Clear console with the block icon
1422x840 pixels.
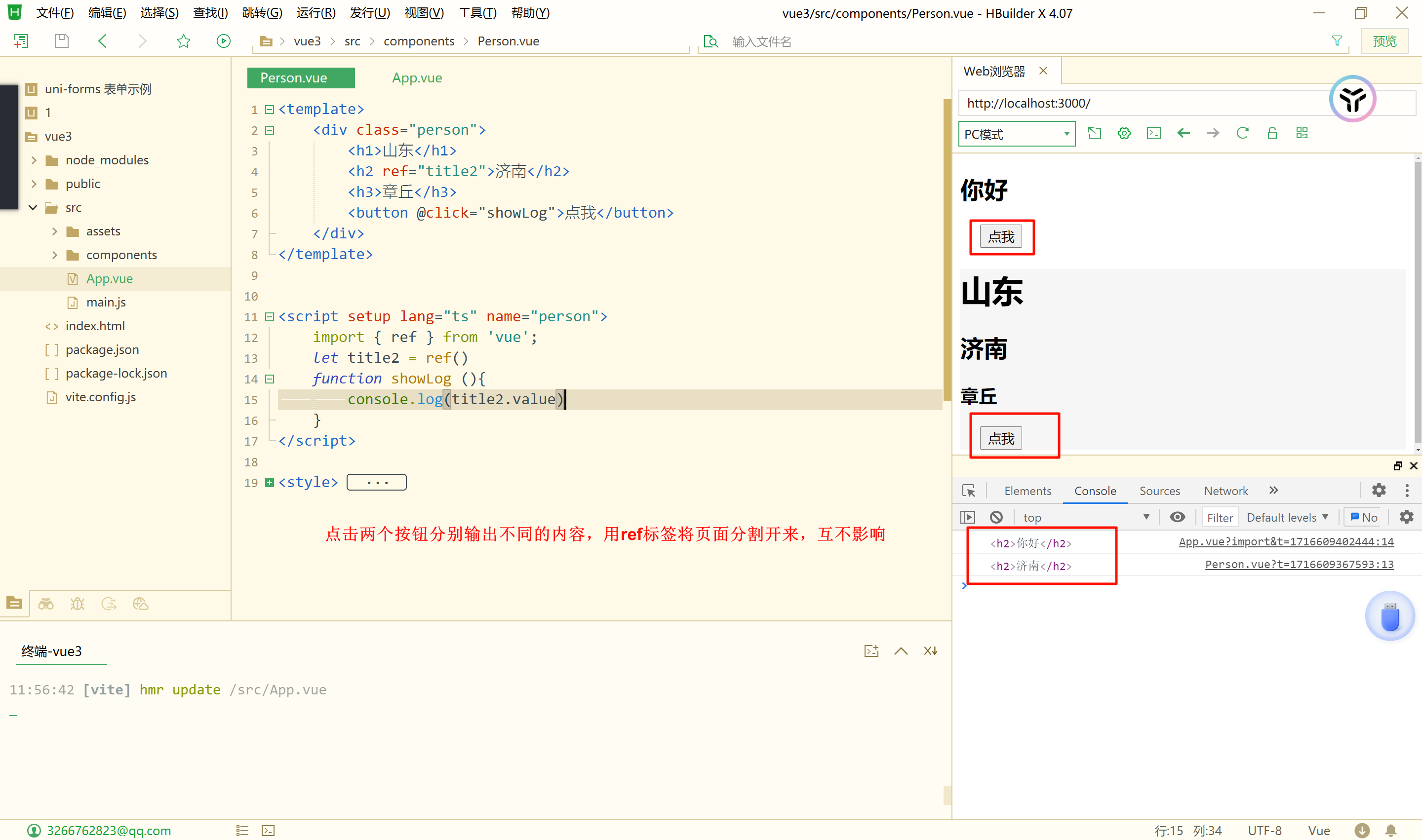coord(996,517)
